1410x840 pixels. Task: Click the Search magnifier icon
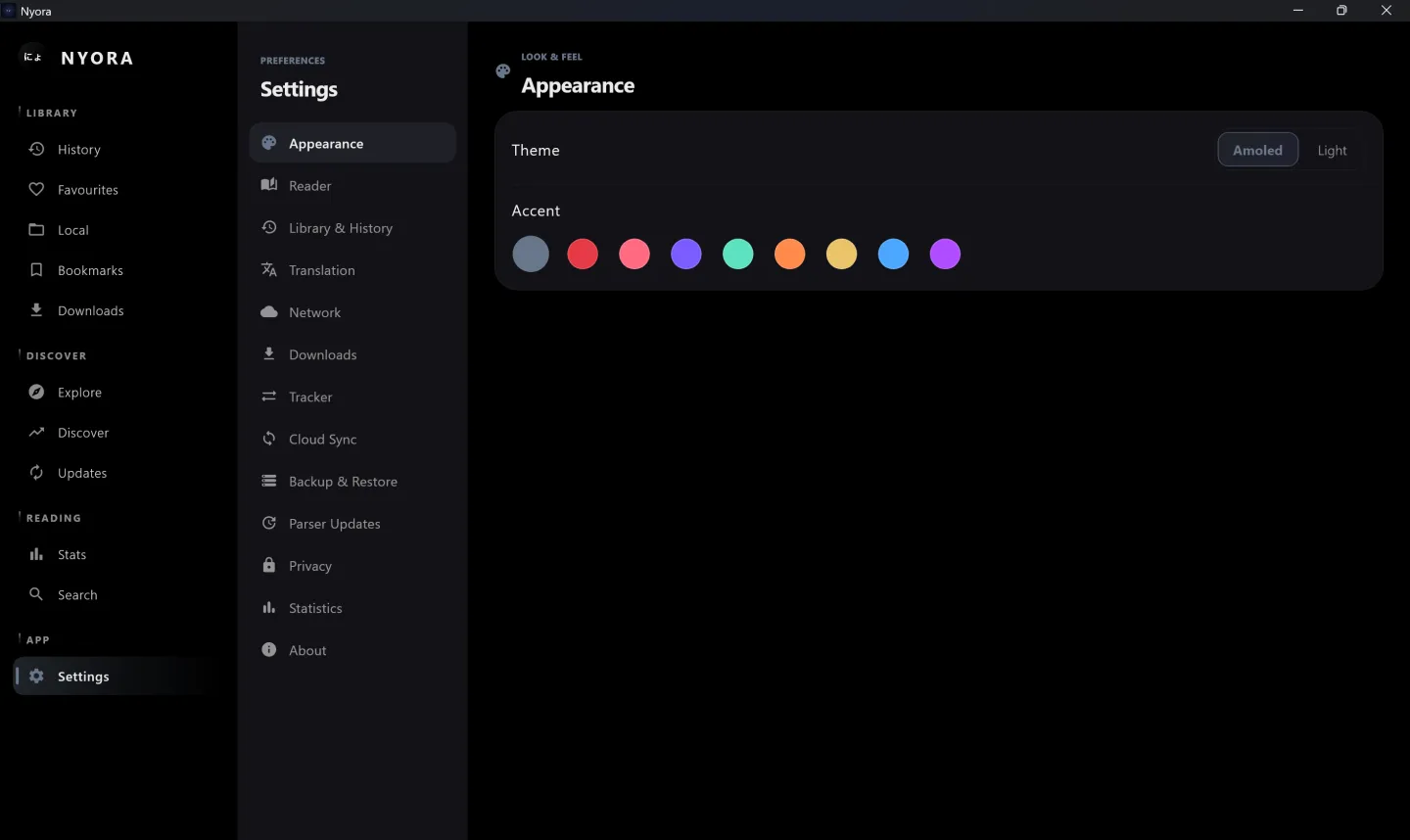click(x=36, y=594)
